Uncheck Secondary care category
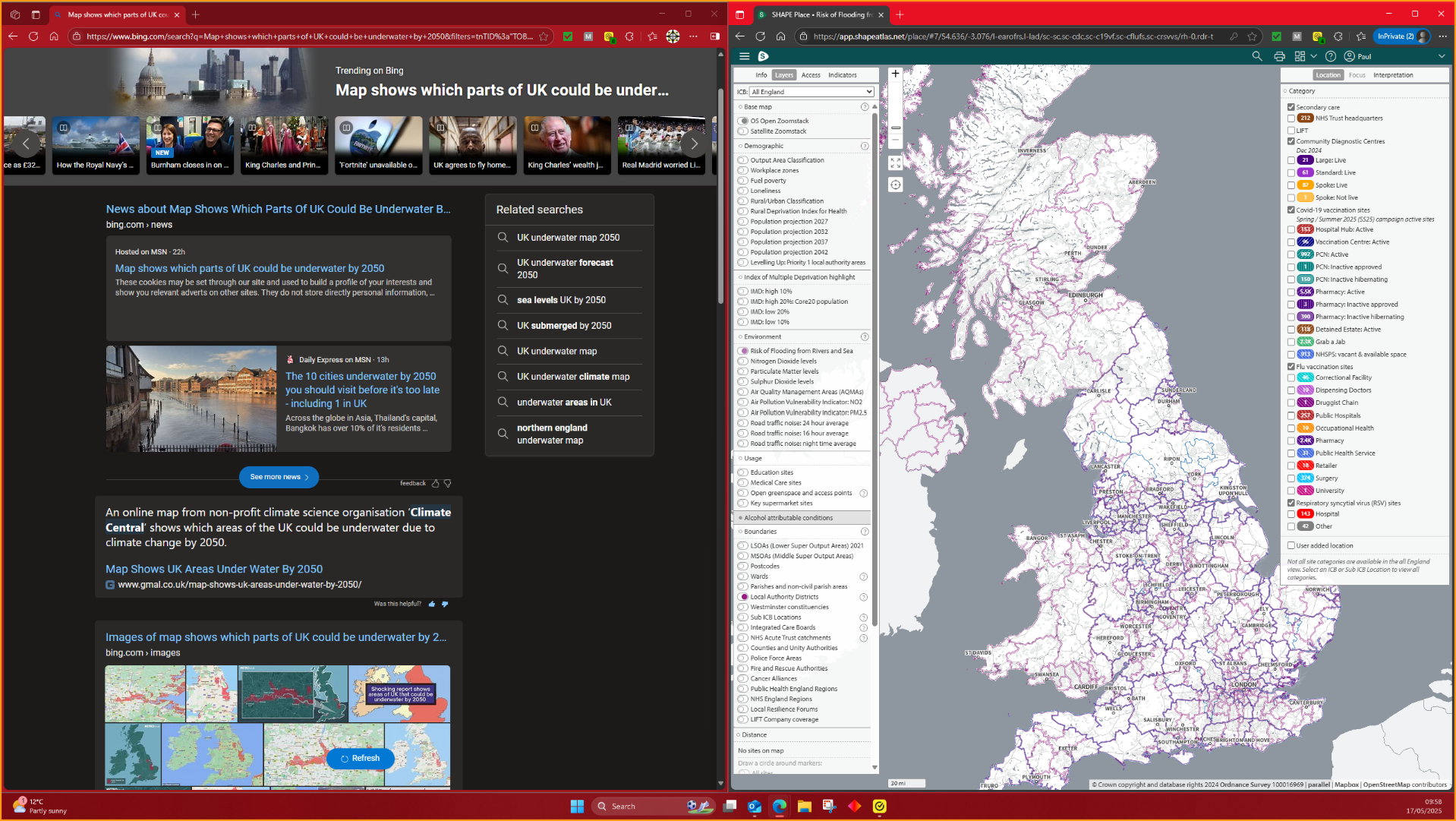The height and width of the screenshot is (821, 1456). tap(1291, 107)
